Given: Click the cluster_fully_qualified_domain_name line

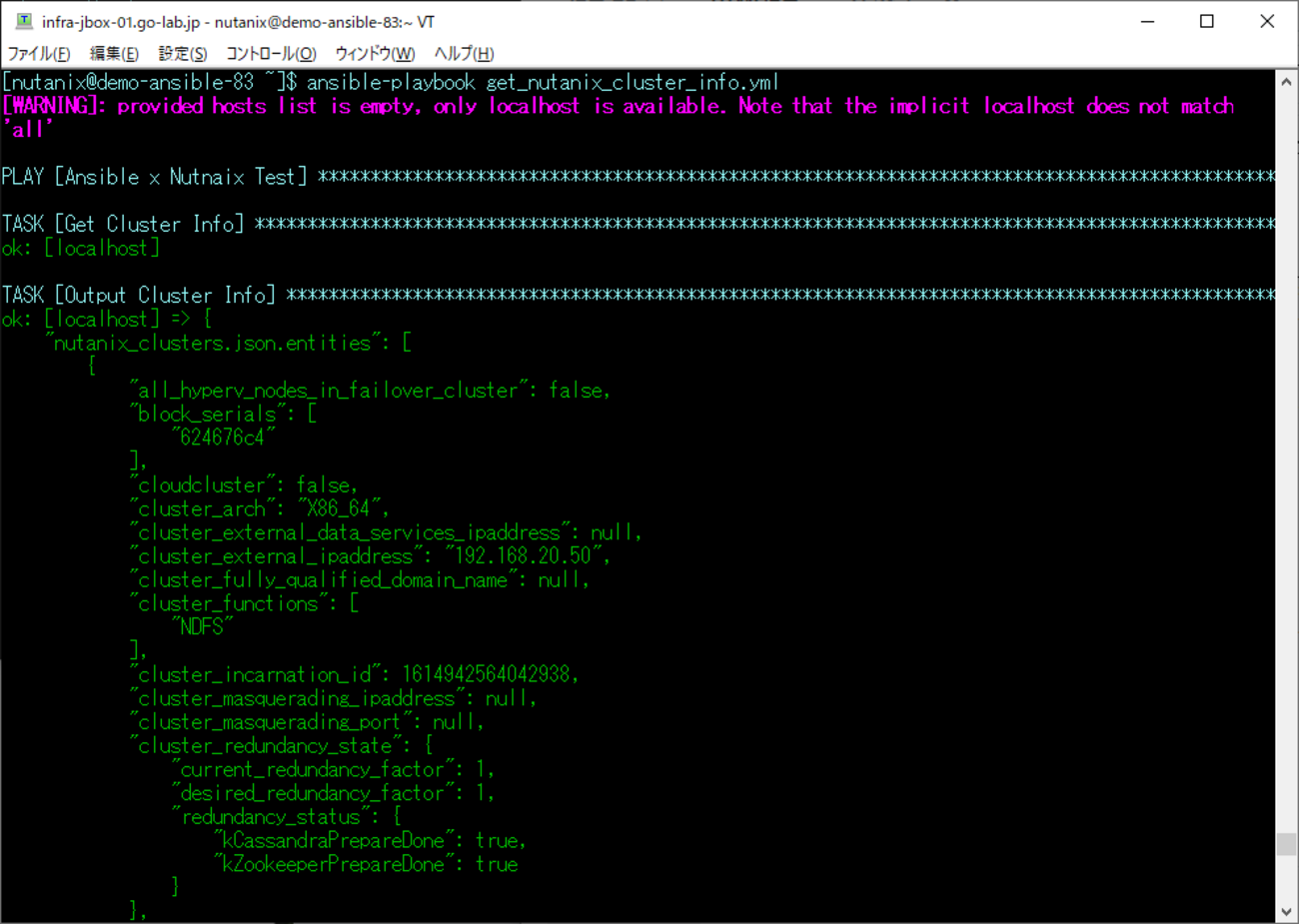Looking at the screenshot, I should tap(360, 579).
